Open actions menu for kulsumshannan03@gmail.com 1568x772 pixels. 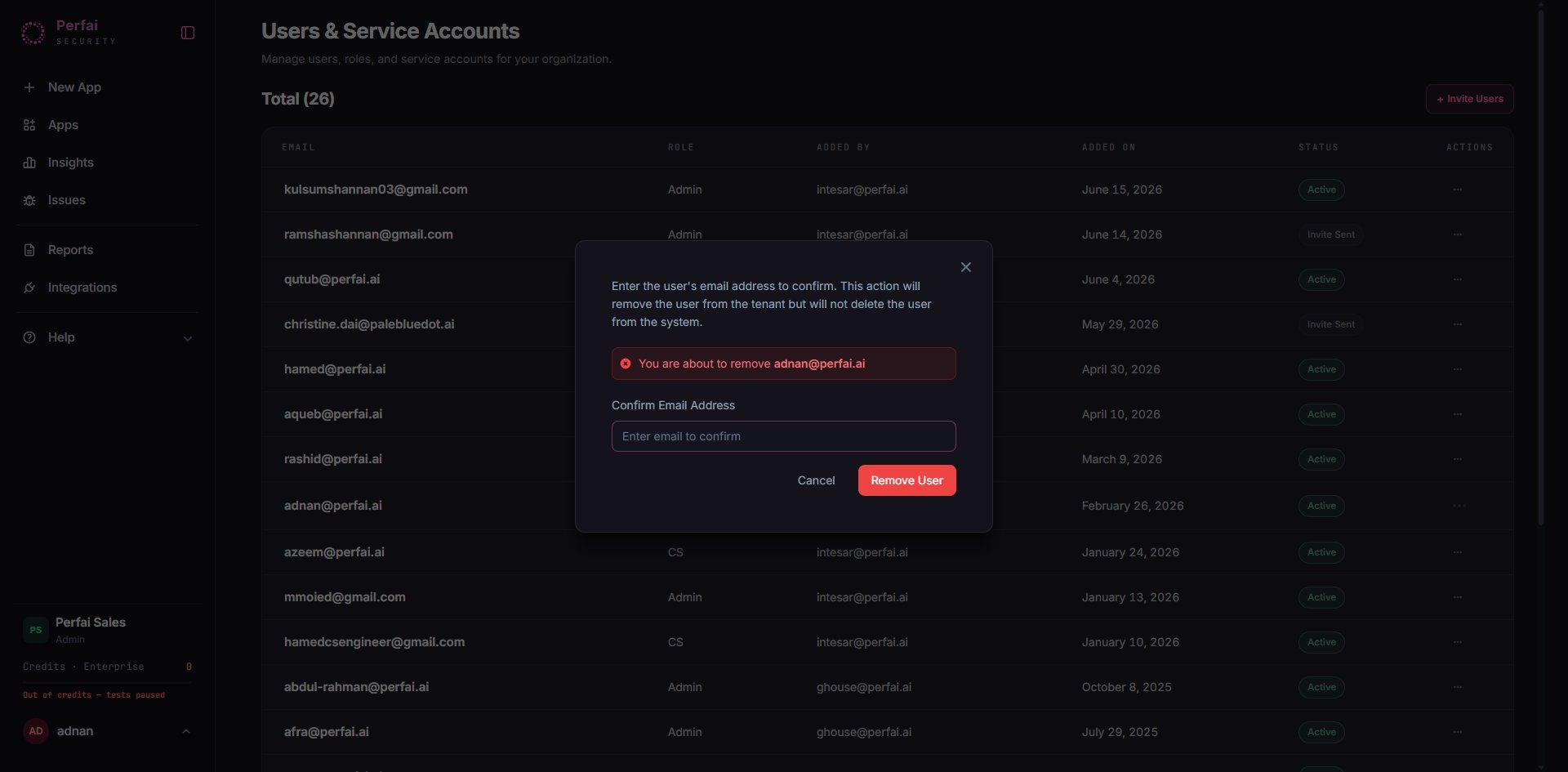tap(1457, 190)
